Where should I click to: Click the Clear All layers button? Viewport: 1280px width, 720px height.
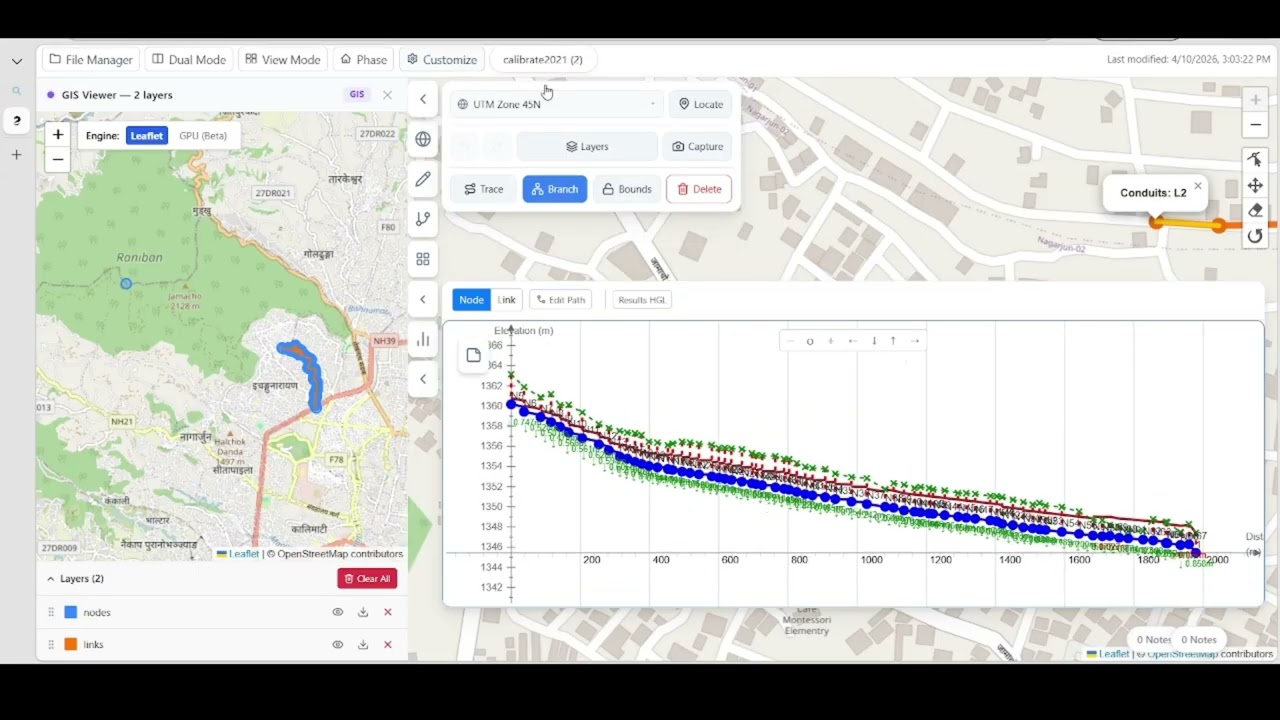click(x=367, y=579)
